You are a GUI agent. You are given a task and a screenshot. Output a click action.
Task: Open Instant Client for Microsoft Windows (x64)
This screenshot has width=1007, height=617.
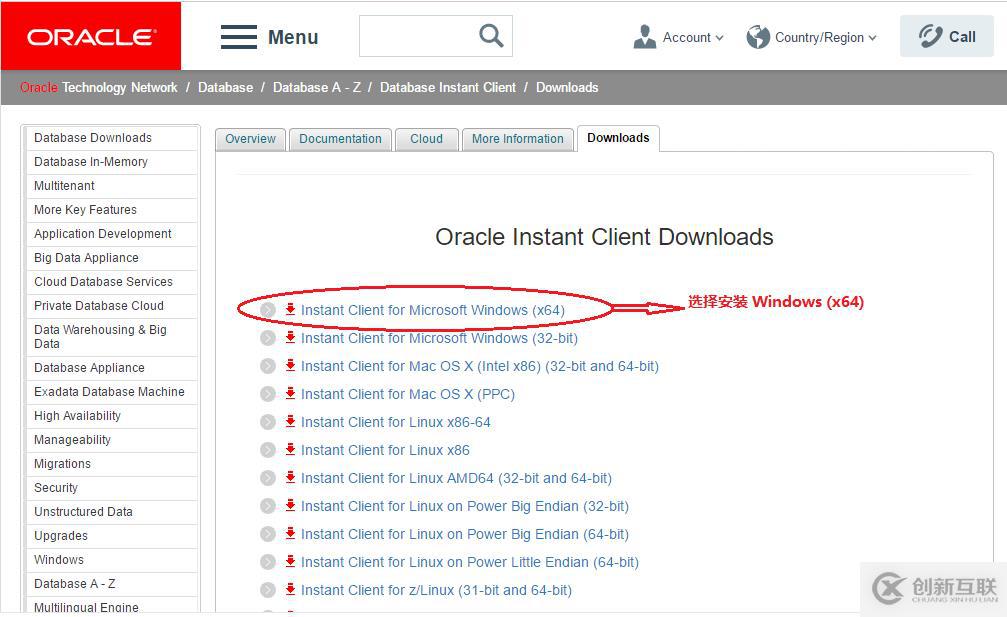click(433, 310)
